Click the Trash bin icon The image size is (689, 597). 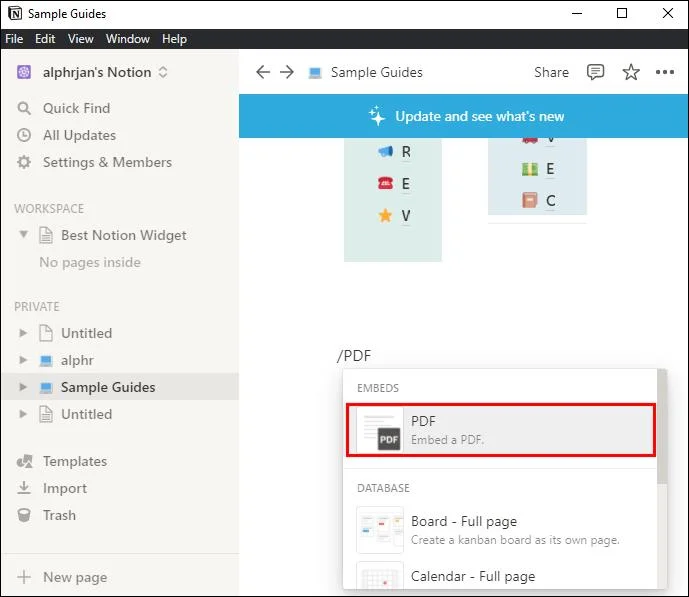(x=24, y=515)
